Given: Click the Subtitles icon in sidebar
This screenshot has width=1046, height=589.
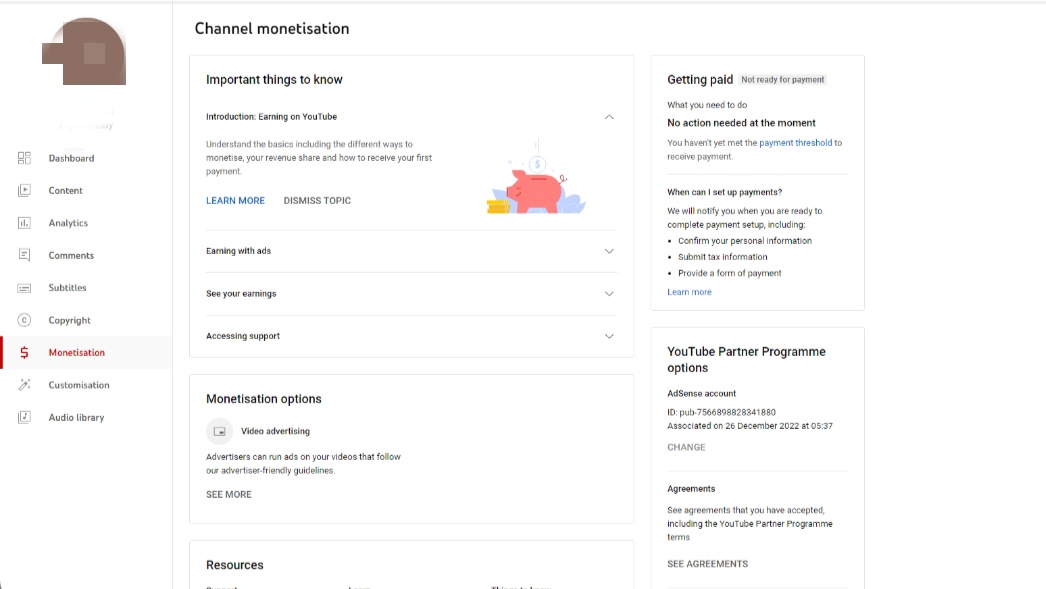Looking at the screenshot, I should coord(24,287).
